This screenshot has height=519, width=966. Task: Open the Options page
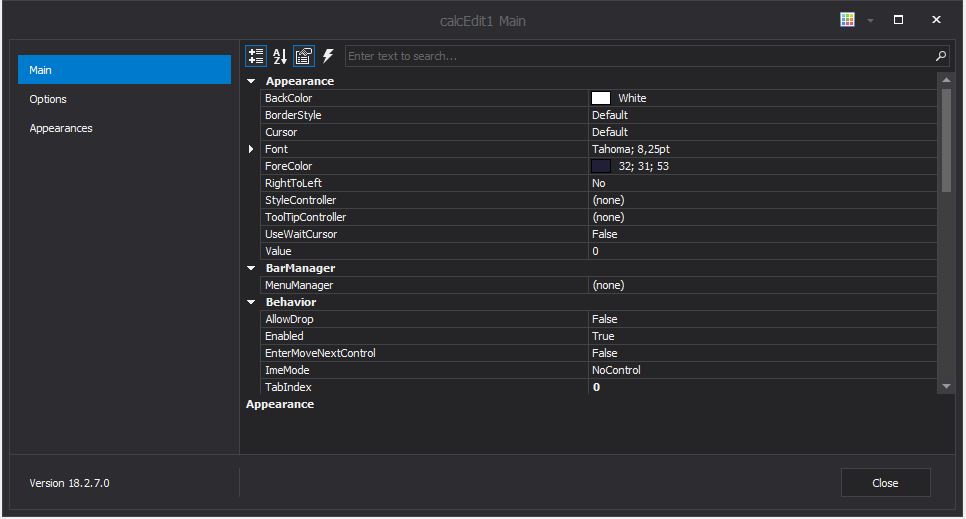click(x=124, y=99)
